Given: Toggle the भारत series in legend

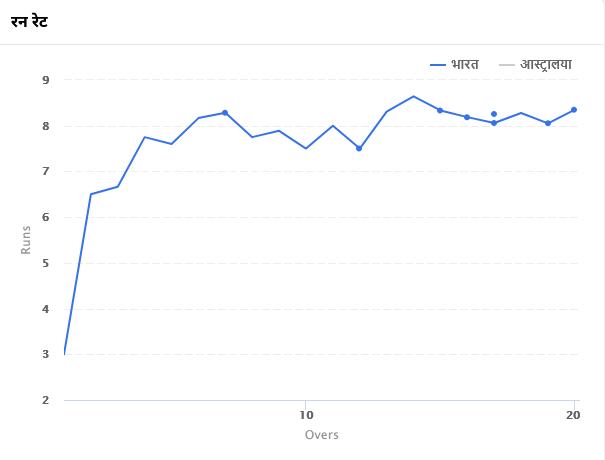Looking at the screenshot, I should click(464, 65).
